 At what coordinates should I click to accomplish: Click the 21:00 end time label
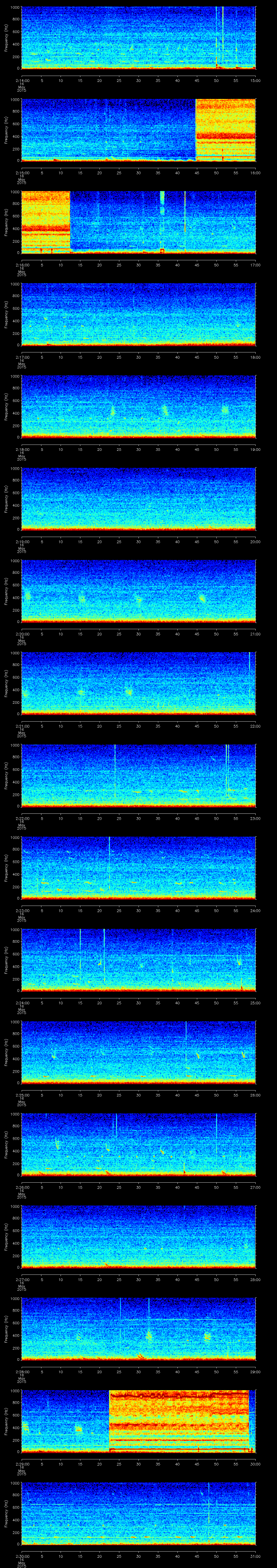pos(255,634)
